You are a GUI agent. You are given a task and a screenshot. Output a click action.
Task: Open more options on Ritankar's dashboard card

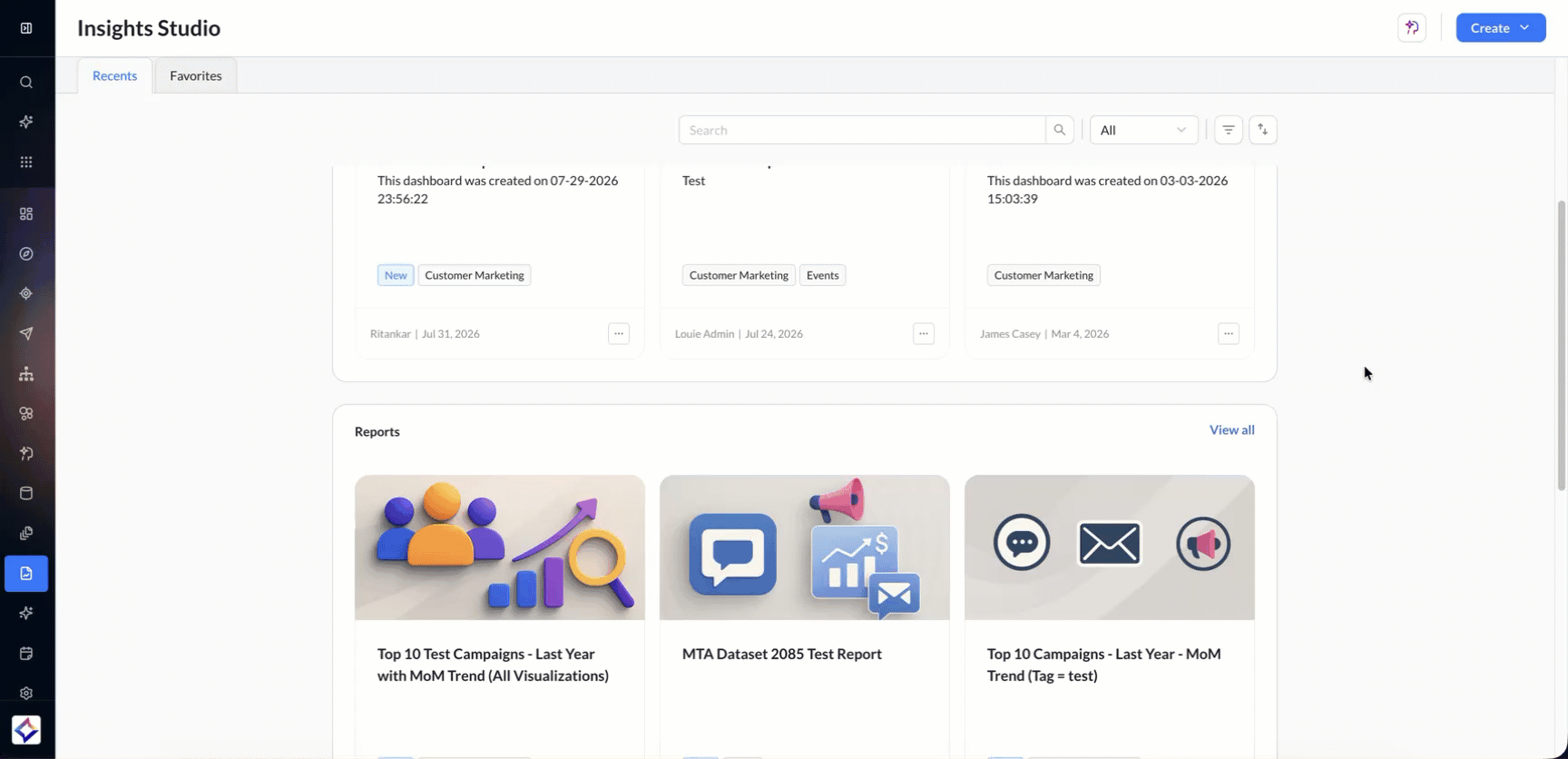coord(619,334)
